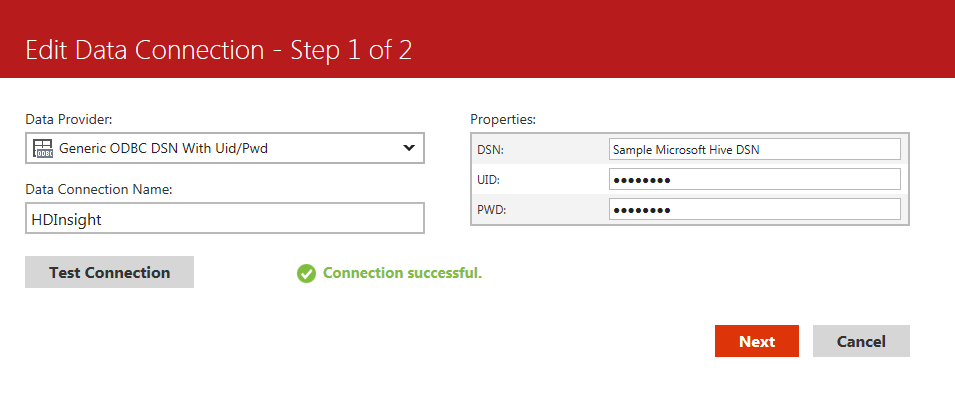Viewport: 955px width, 401px height.
Task: Click the 'Data Provider:' label
Action: point(69,120)
